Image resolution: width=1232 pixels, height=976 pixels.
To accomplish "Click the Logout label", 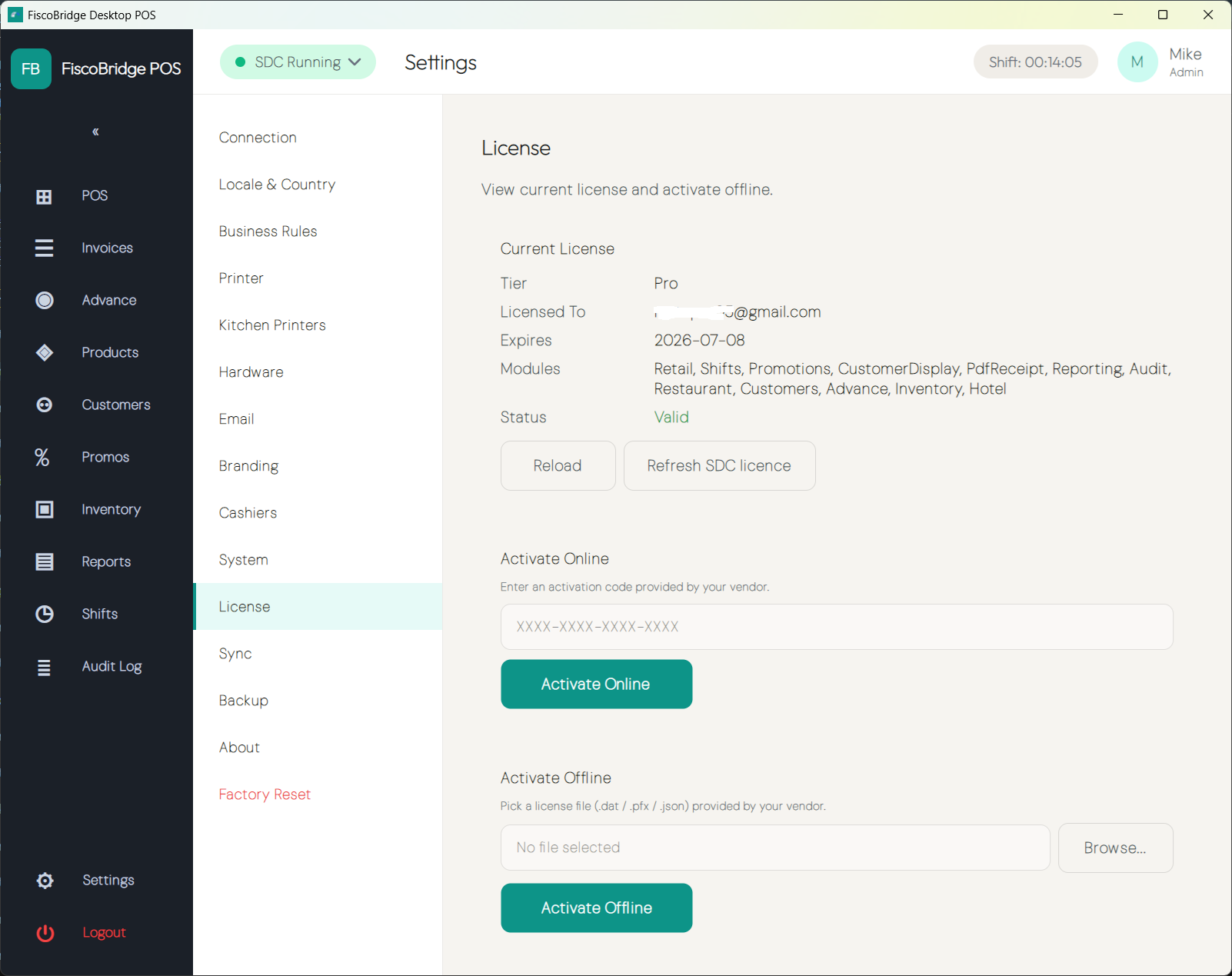I will click(104, 932).
